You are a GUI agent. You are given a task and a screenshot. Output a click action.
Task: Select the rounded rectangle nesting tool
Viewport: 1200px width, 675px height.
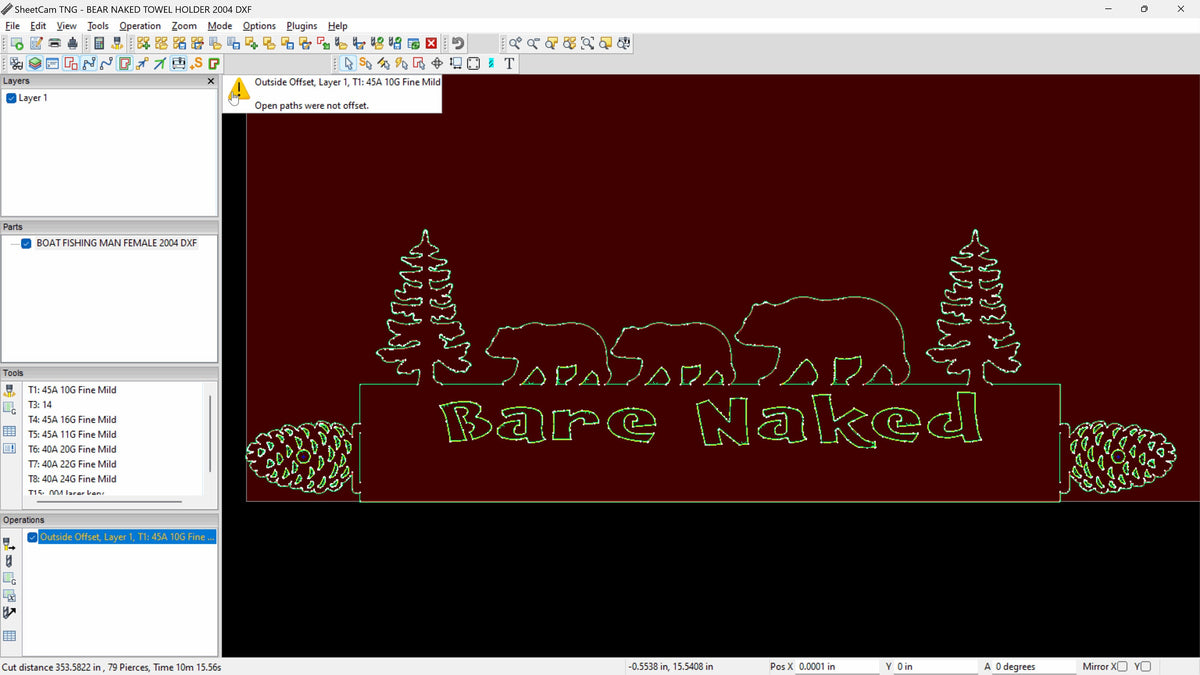click(x=473, y=63)
